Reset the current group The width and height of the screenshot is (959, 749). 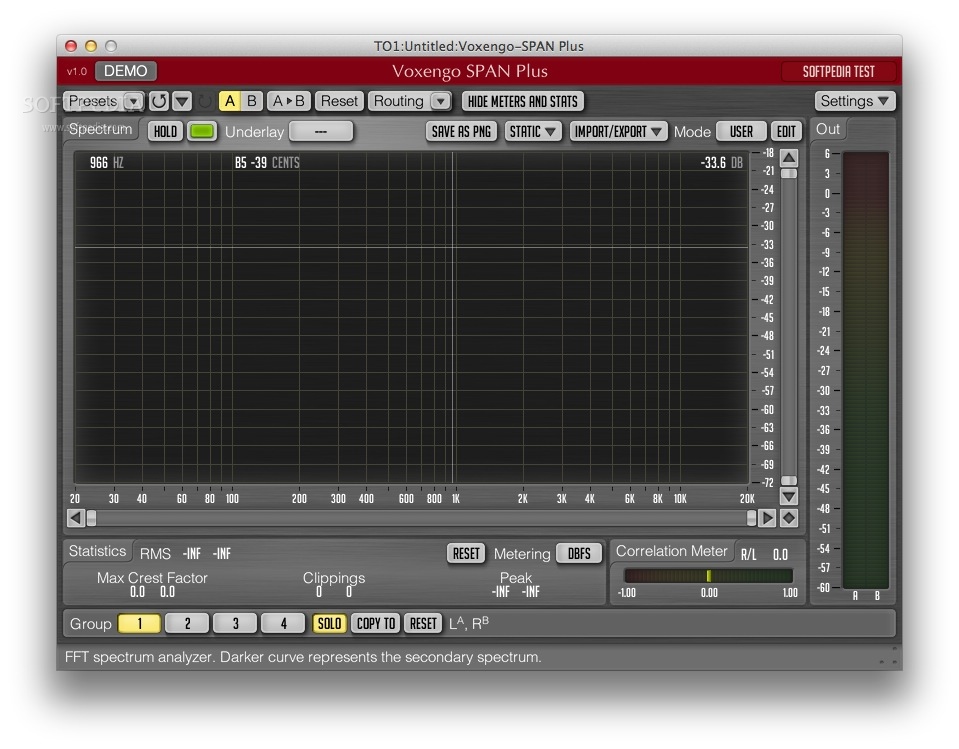pyautogui.click(x=423, y=624)
